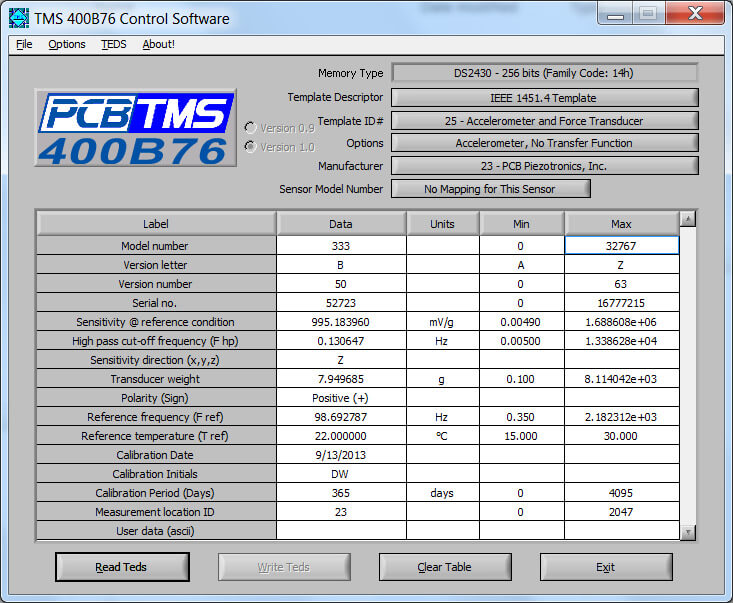Open the IEEE 1451.4 Template Descriptor field
This screenshot has width=733, height=603.
[544, 98]
